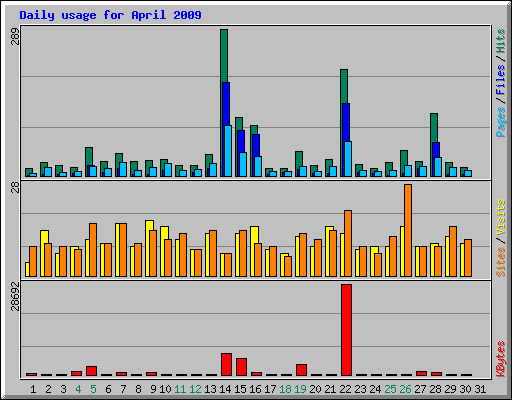Click day '25' on the x-axis
Viewport: 512px width, 400px height.
390,389
